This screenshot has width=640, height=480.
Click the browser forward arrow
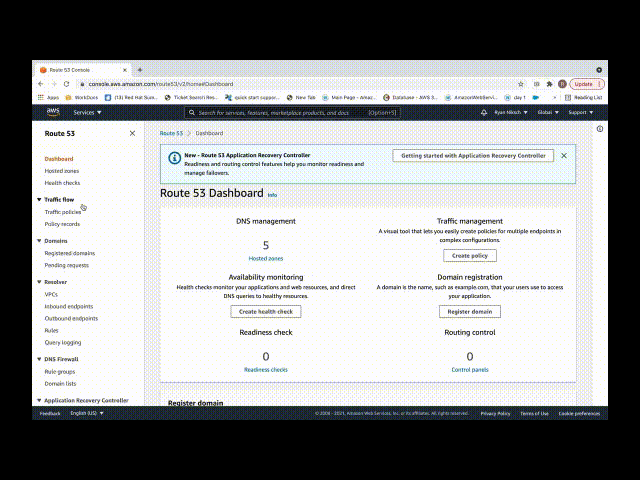click(54, 84)
